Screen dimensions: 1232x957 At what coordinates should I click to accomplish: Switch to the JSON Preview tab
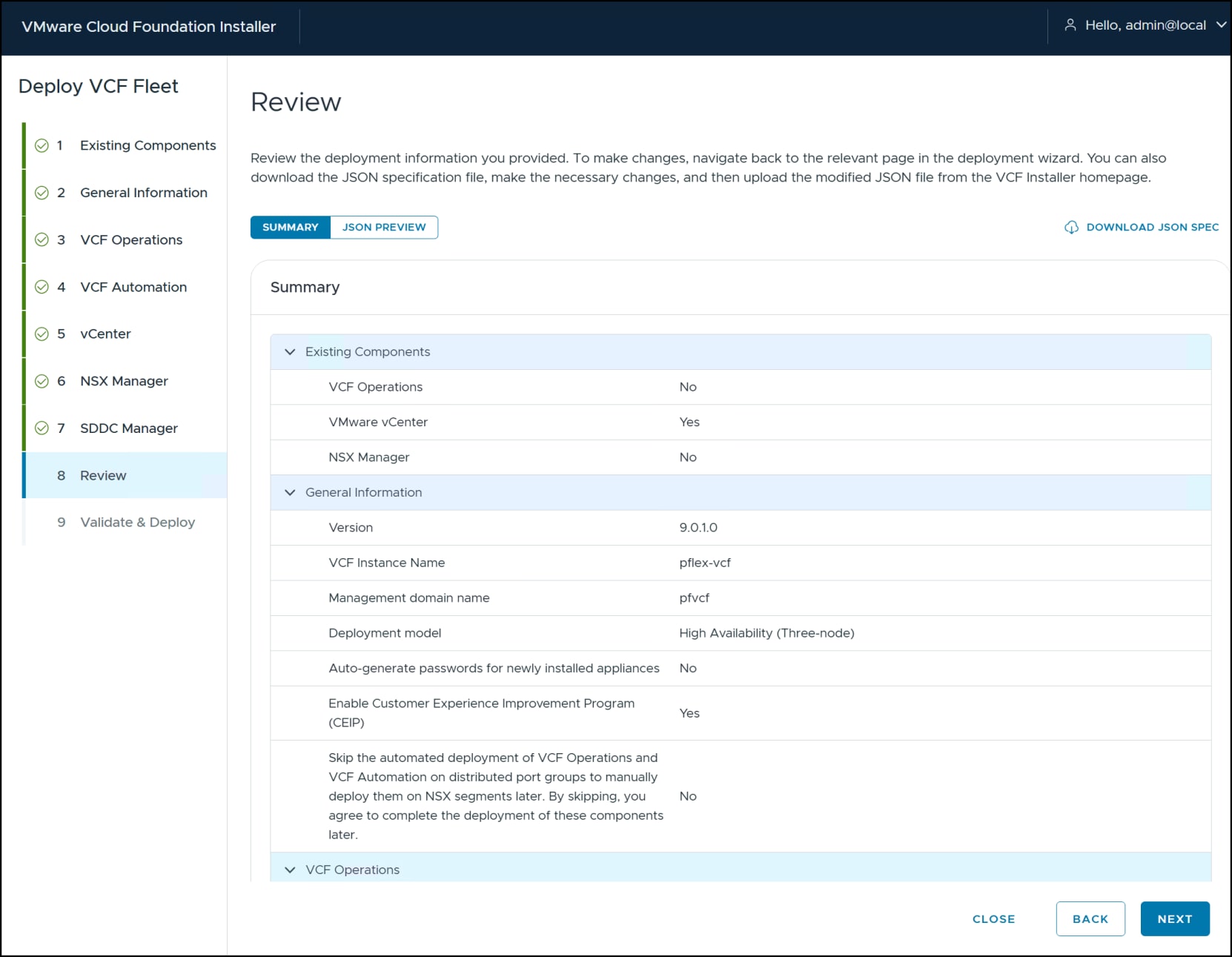click(384, 228)
